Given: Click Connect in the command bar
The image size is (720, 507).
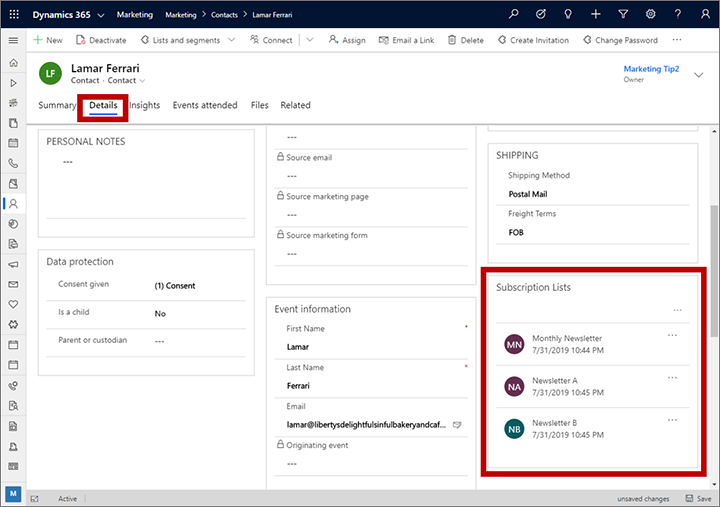Looking at the screenshot, I should tap(271, 40).
